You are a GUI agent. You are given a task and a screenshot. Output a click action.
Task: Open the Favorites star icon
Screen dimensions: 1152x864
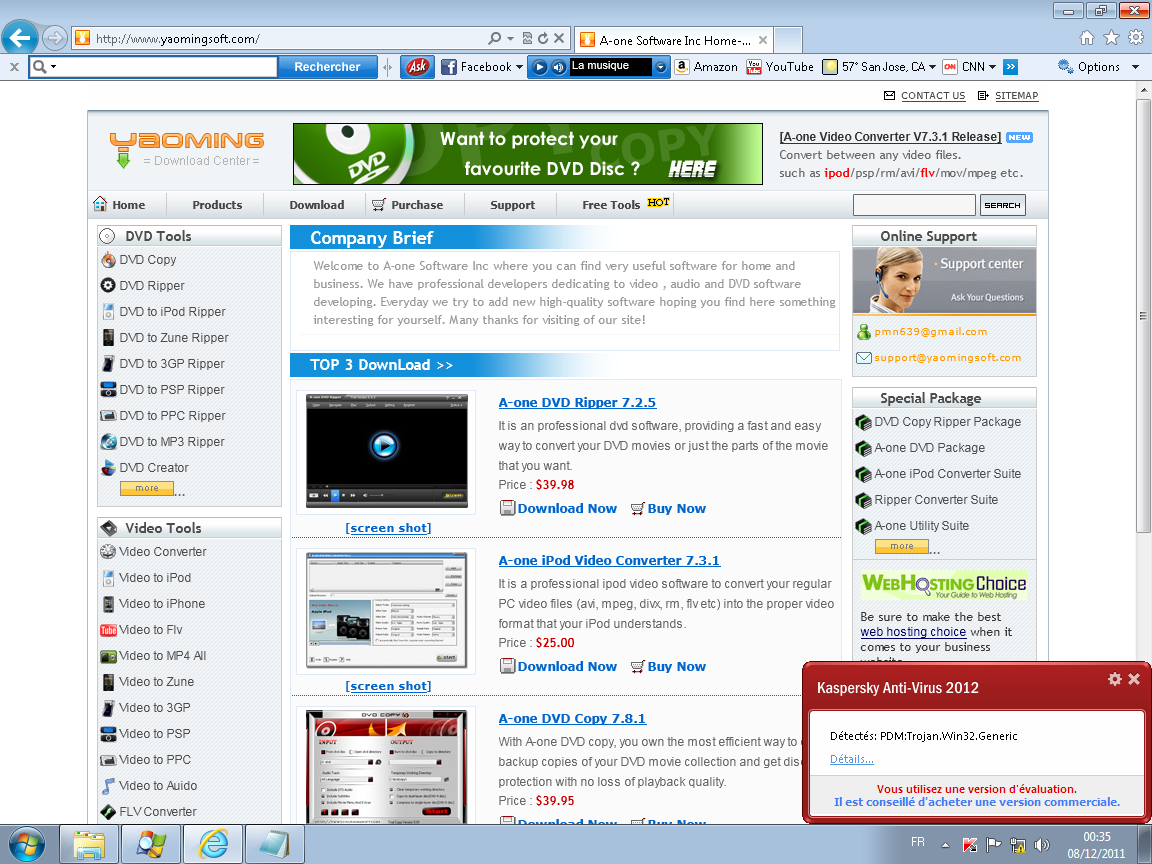pos(1112,38)
